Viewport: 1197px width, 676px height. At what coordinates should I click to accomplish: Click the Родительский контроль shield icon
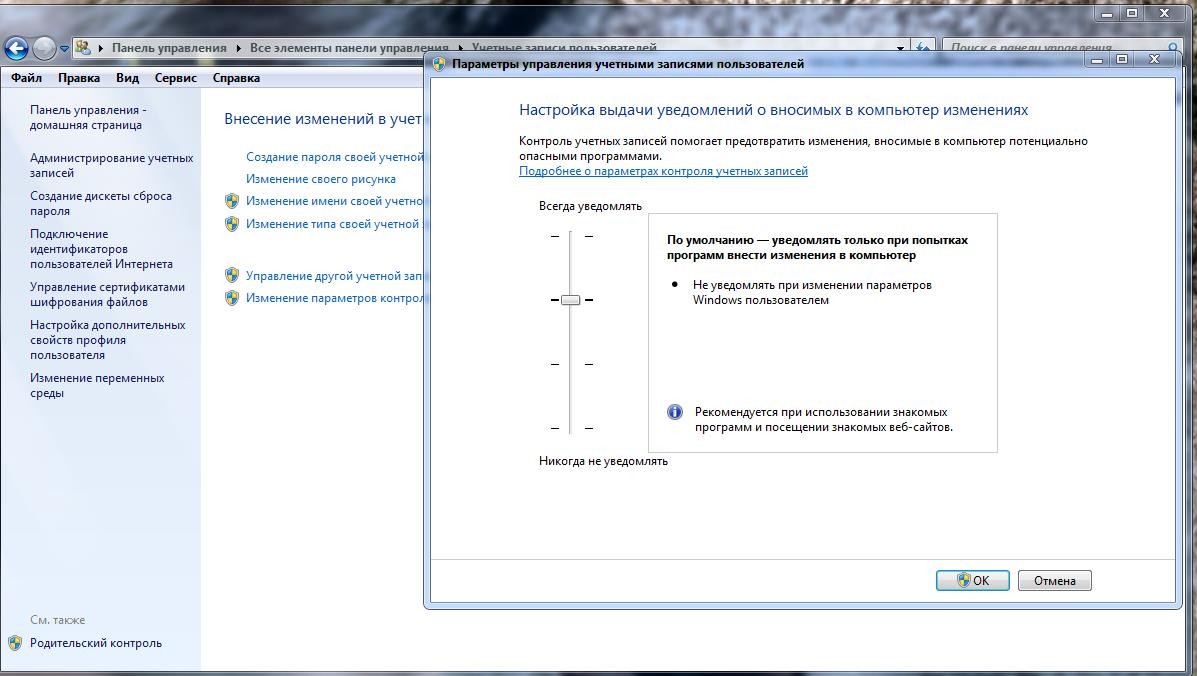coord(15,643)
